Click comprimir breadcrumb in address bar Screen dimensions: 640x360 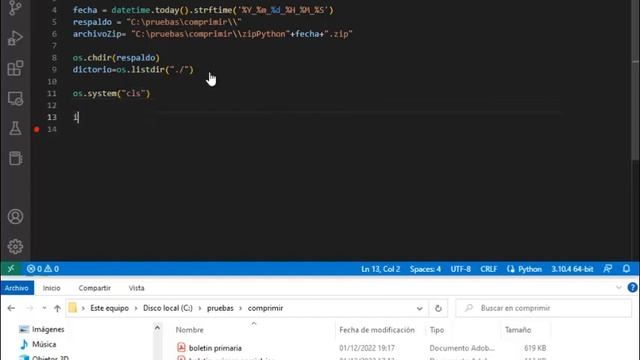[x=265, y=308]
